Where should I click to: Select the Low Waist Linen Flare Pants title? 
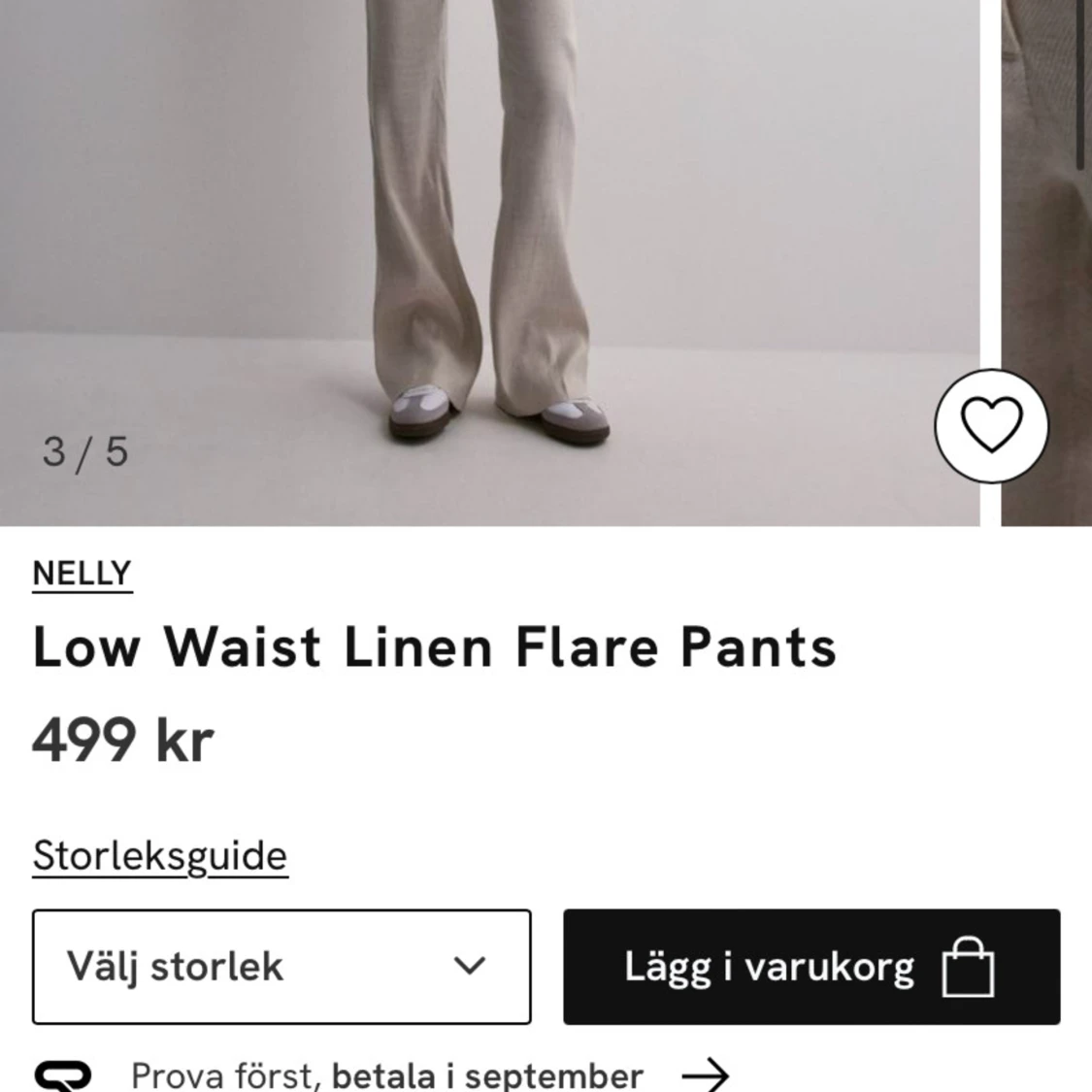435,647
